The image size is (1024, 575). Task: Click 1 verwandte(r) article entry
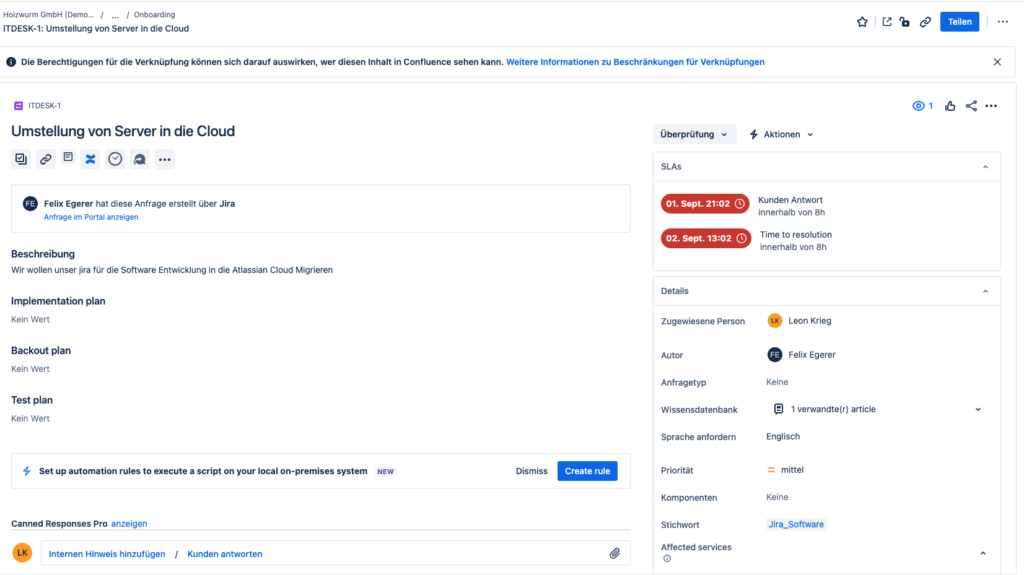point(833,410)
